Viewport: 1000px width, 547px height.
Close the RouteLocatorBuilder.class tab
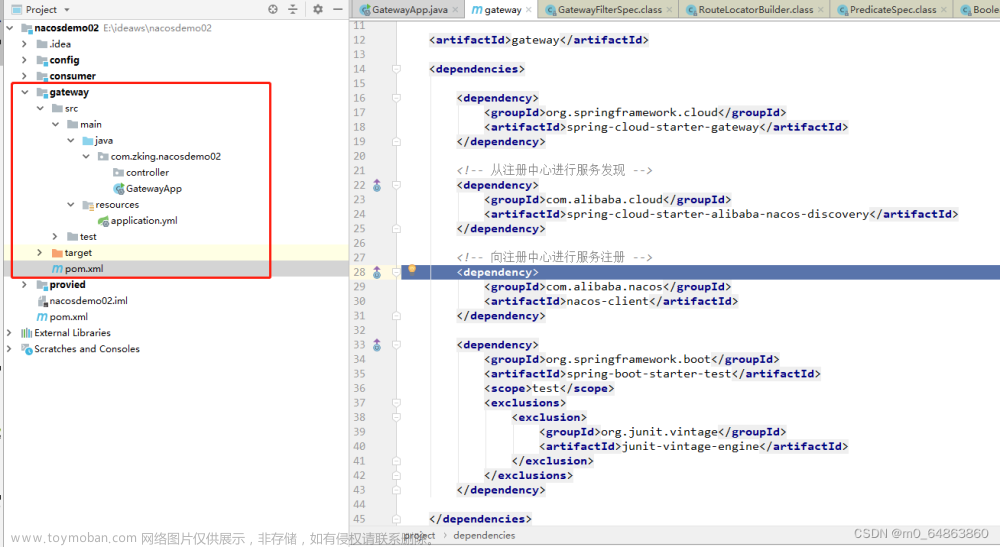click(821, 10)
